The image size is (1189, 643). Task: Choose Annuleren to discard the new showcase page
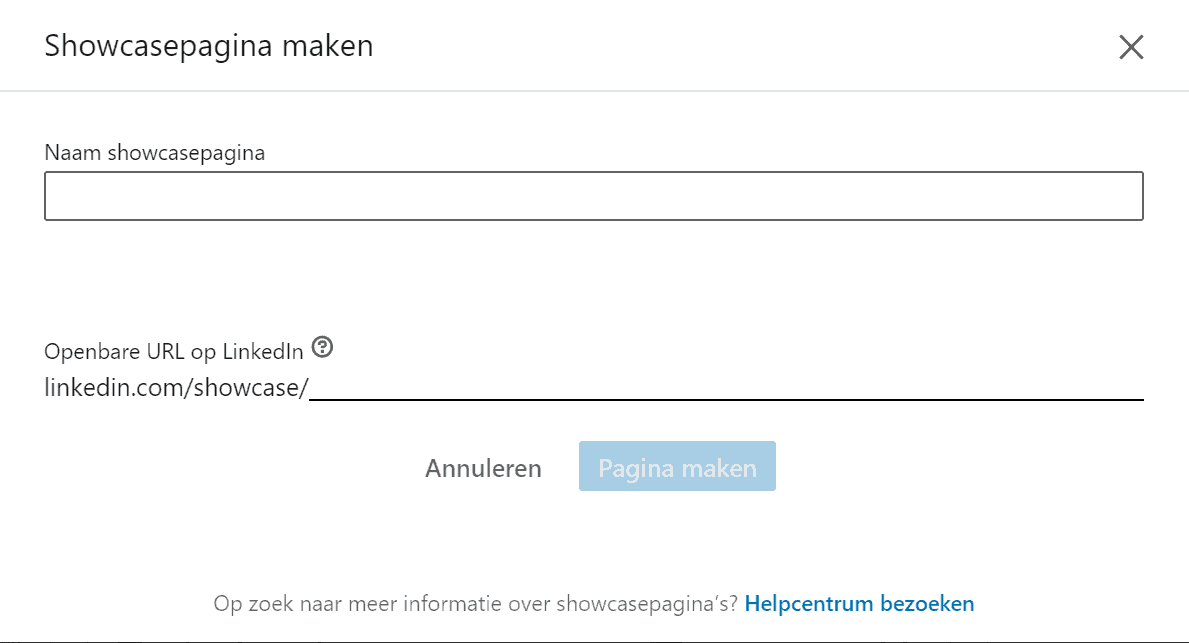483,468
